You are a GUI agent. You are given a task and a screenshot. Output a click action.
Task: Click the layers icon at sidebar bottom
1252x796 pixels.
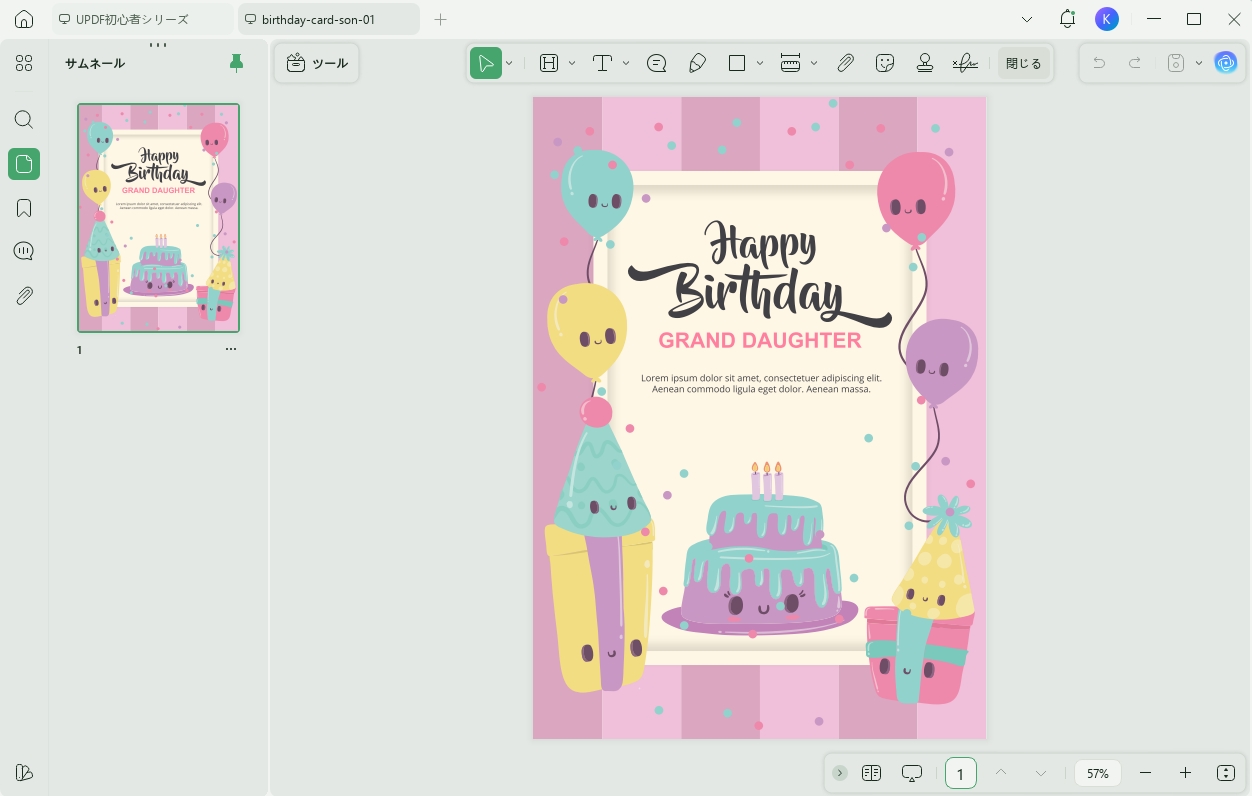pyautogui.click(x=24, y=772)
